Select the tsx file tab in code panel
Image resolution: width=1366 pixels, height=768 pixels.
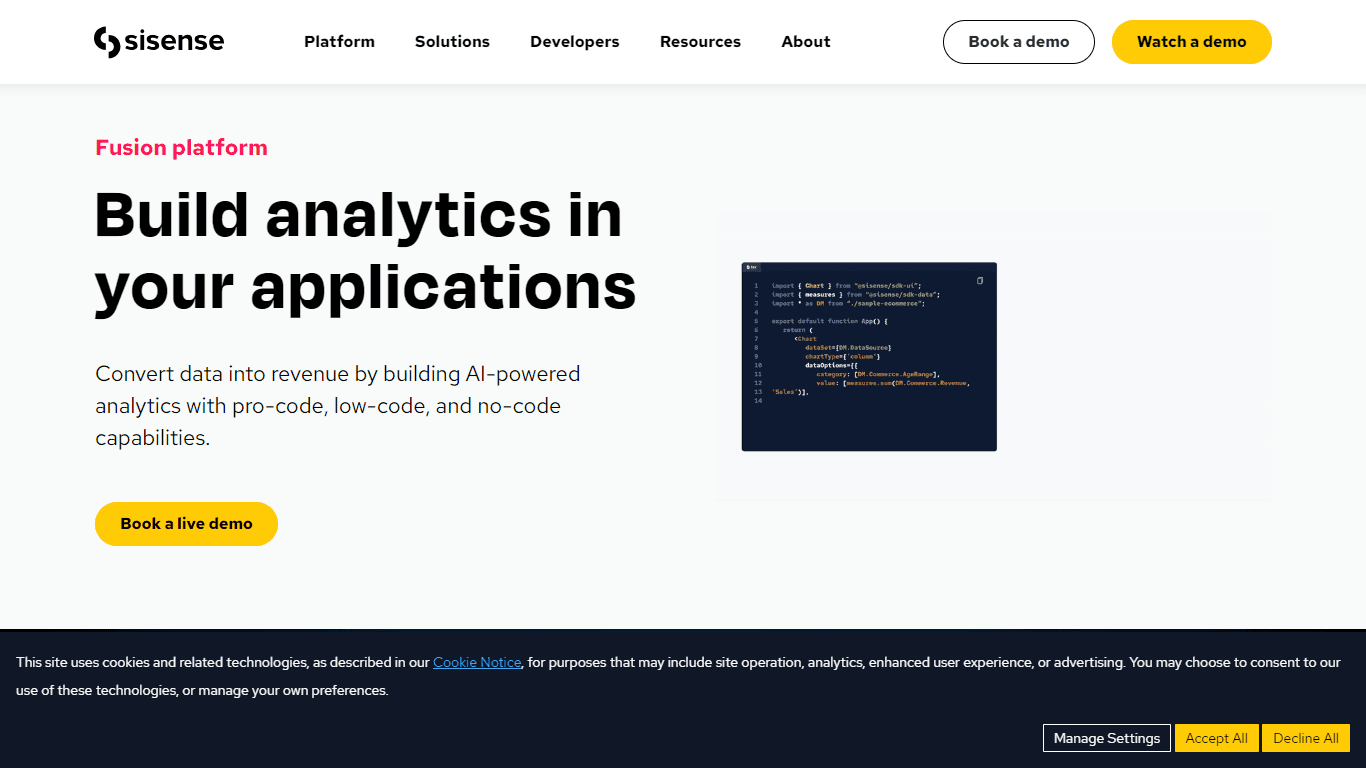coord(752,267)
